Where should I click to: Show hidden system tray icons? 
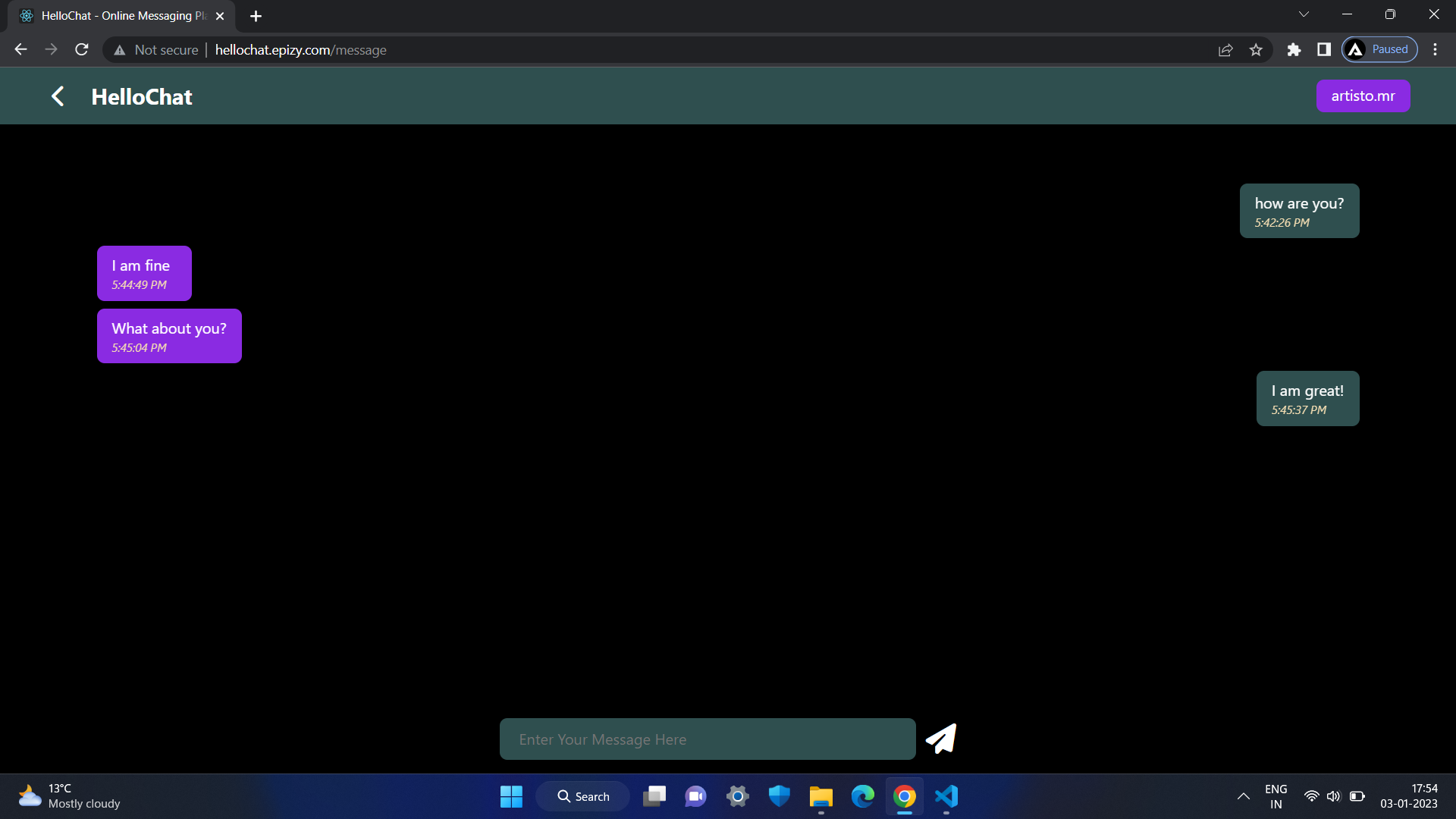pyautogui.click(x=1244, y=796)
